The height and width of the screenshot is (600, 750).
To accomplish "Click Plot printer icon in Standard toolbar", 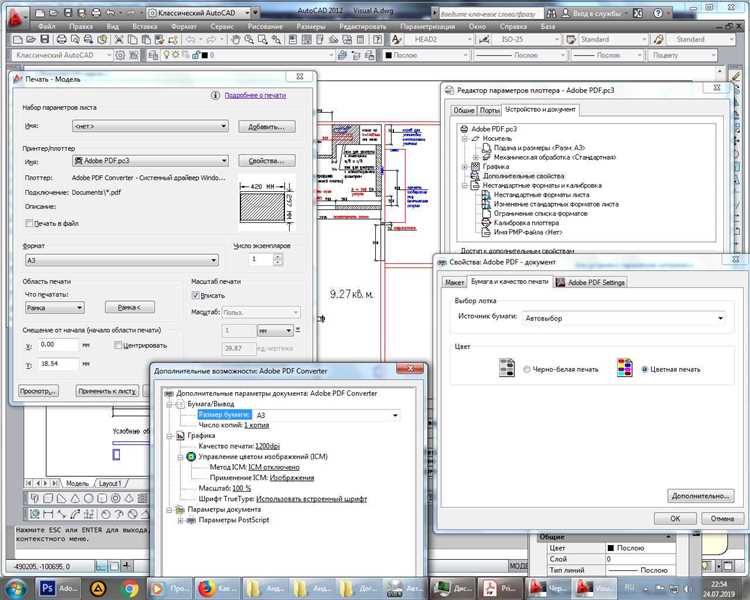I will click(x=62, y=40).
